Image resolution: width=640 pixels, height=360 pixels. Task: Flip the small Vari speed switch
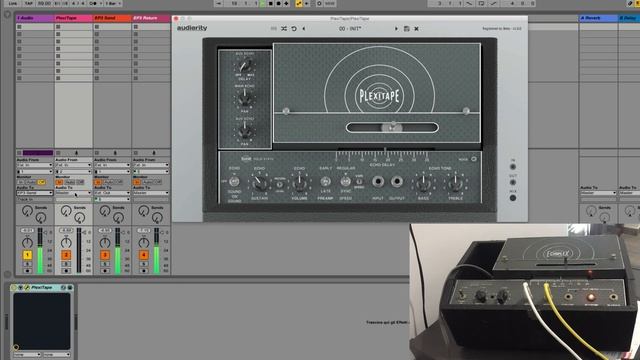359,182
